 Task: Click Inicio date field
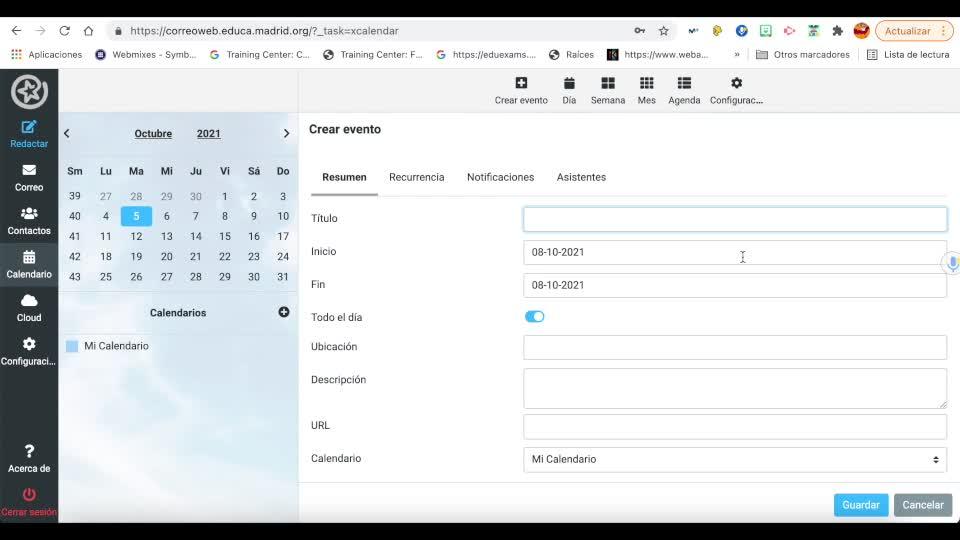pos(735,252)
